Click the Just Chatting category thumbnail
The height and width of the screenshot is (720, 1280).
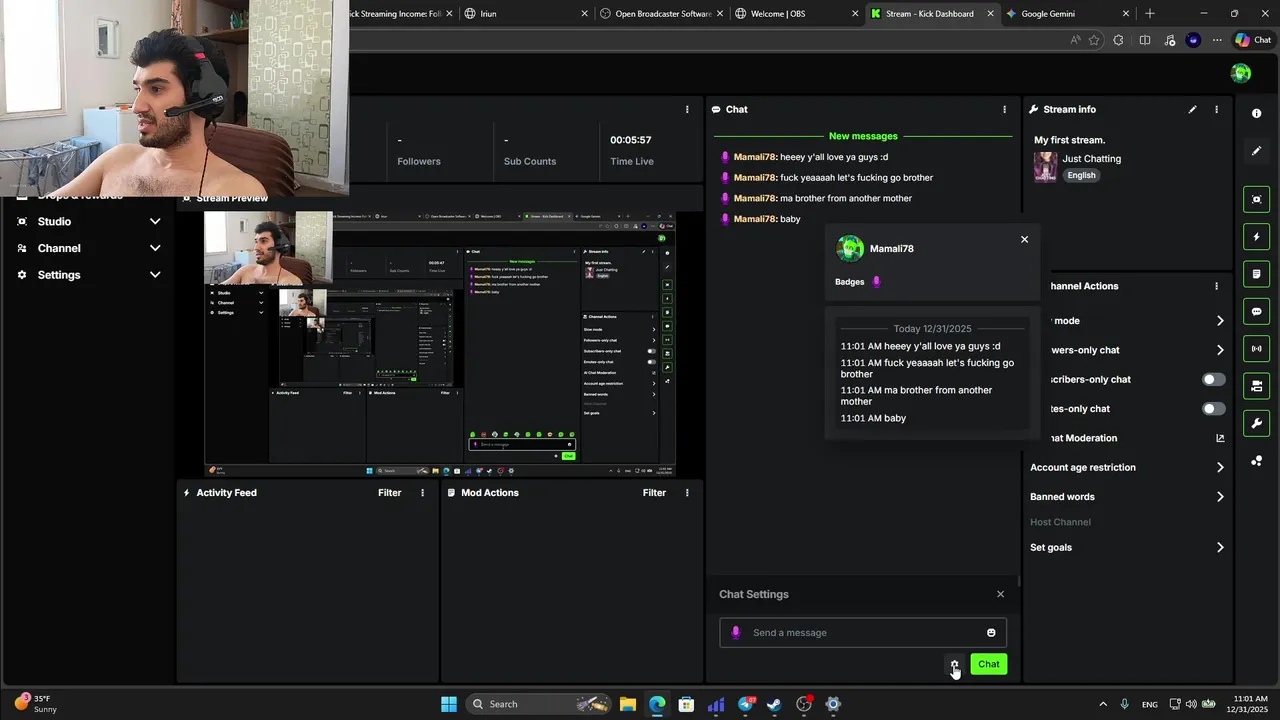click(1045, 167)
